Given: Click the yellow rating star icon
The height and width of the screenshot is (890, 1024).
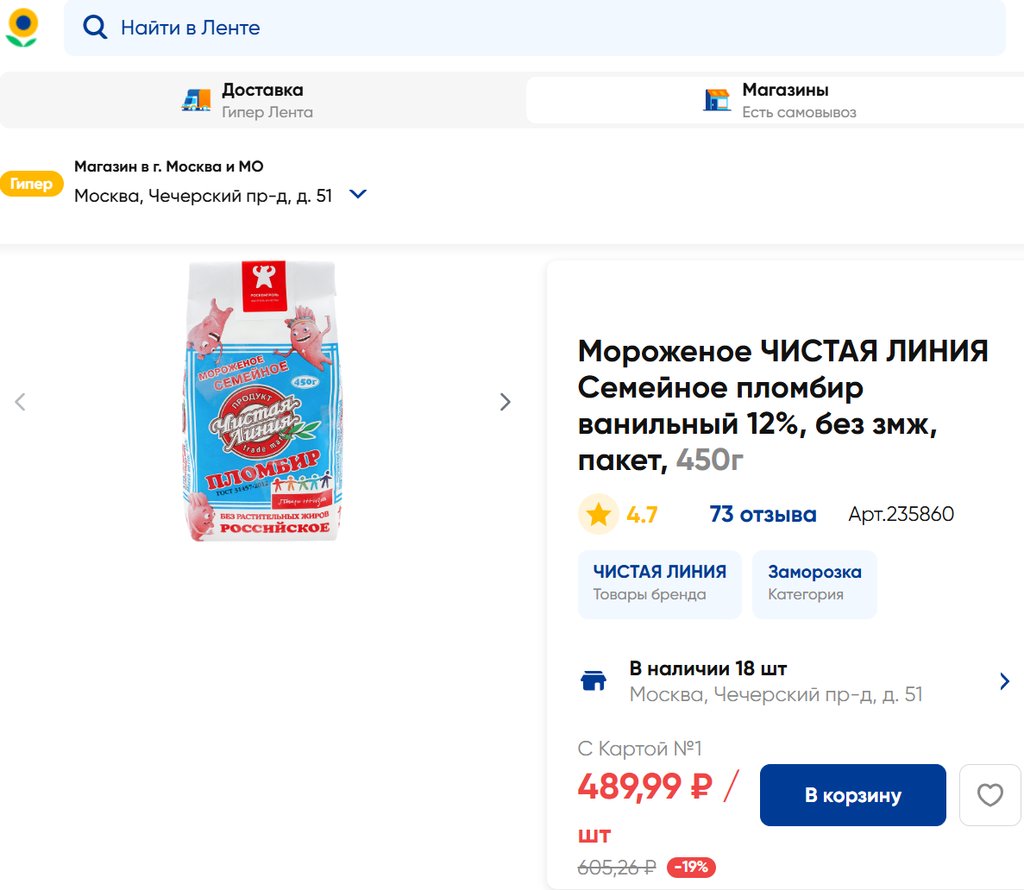Looking at the screenshot, I should [x=598, y=515].
